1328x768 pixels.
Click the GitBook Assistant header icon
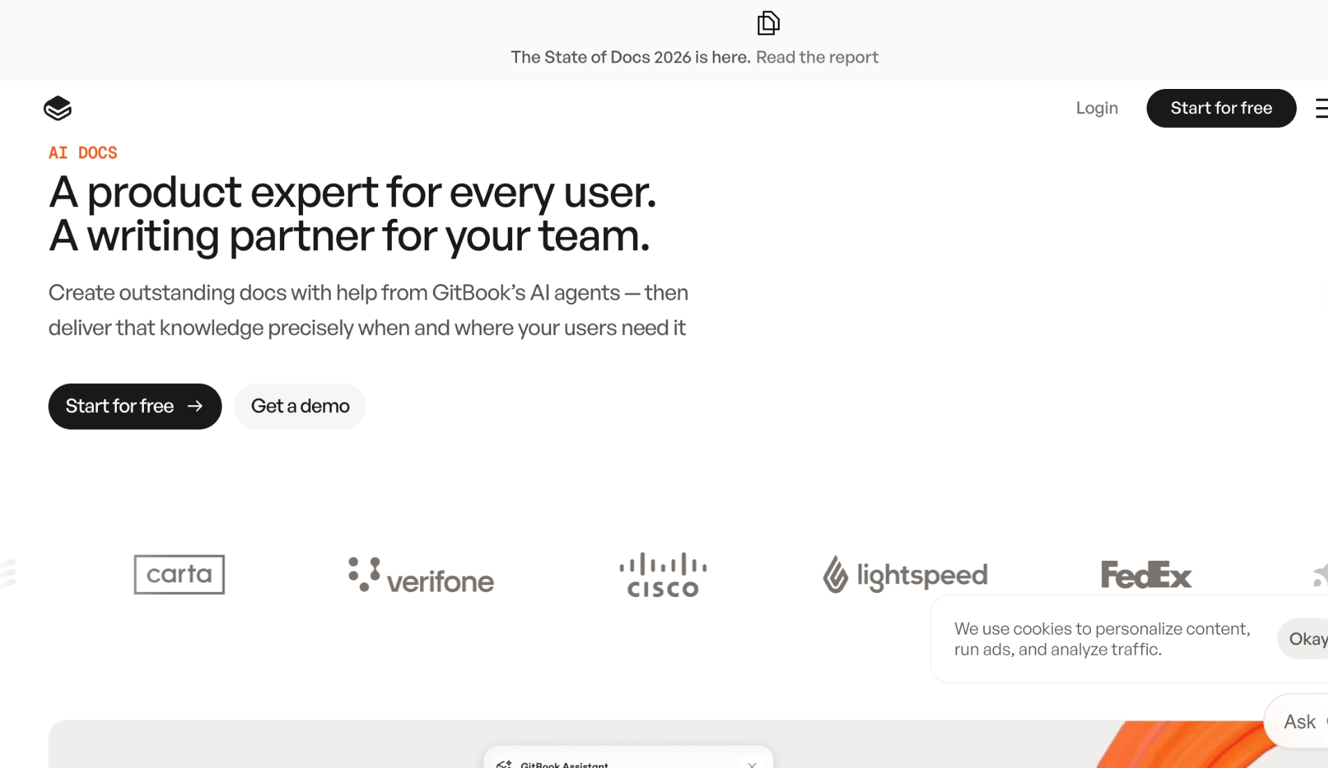(504, 764)
